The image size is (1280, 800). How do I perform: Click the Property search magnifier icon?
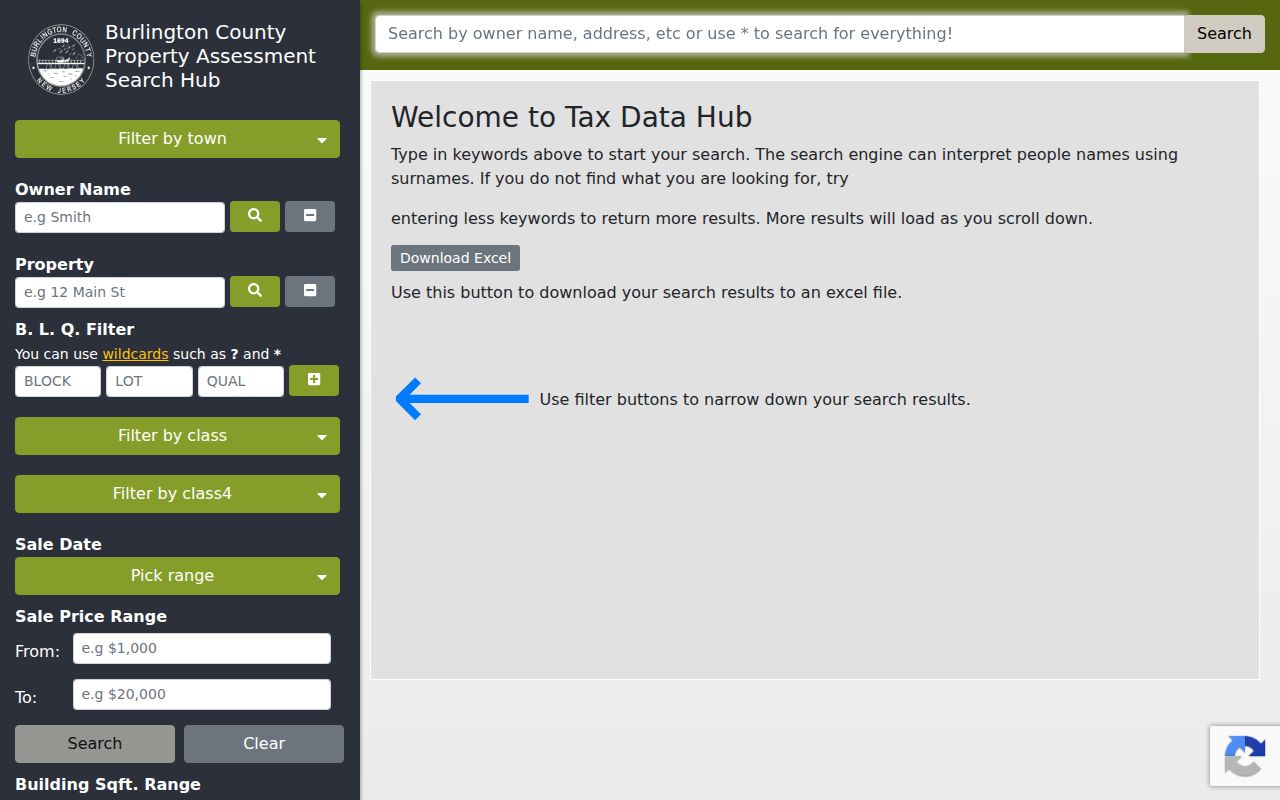tap(255, 291)
